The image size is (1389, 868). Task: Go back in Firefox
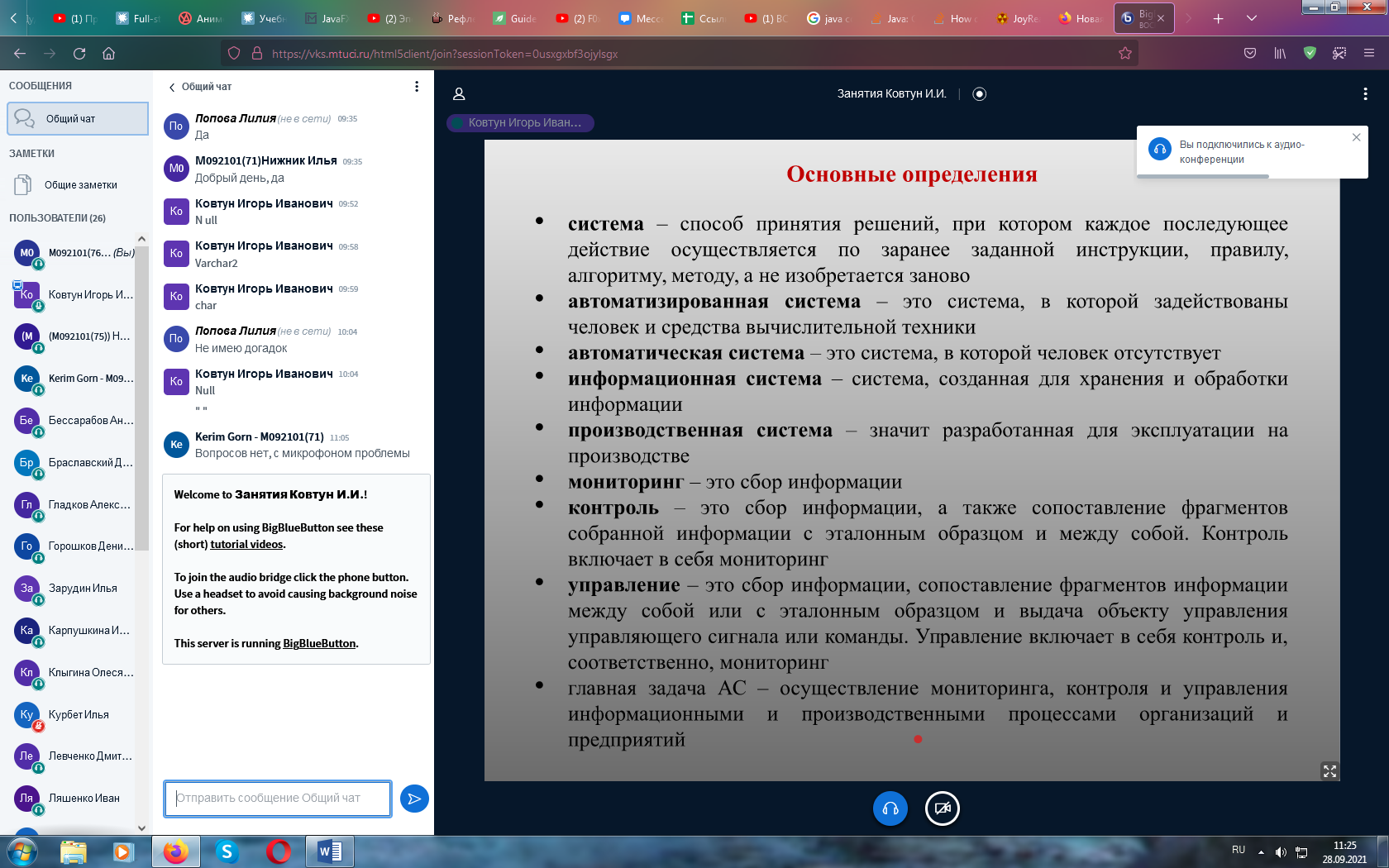tap(20, 54)
